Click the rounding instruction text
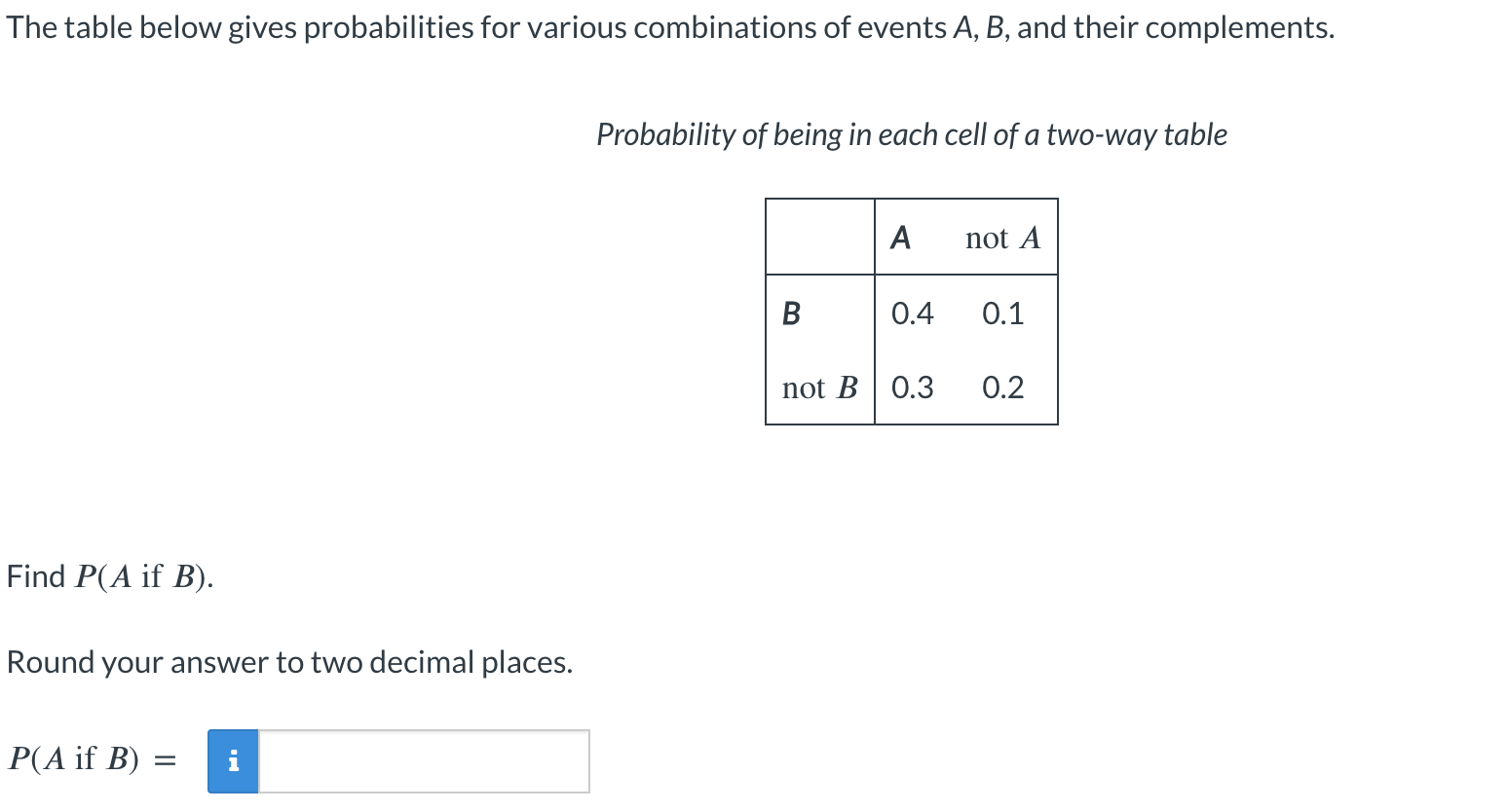 [289, 662]
